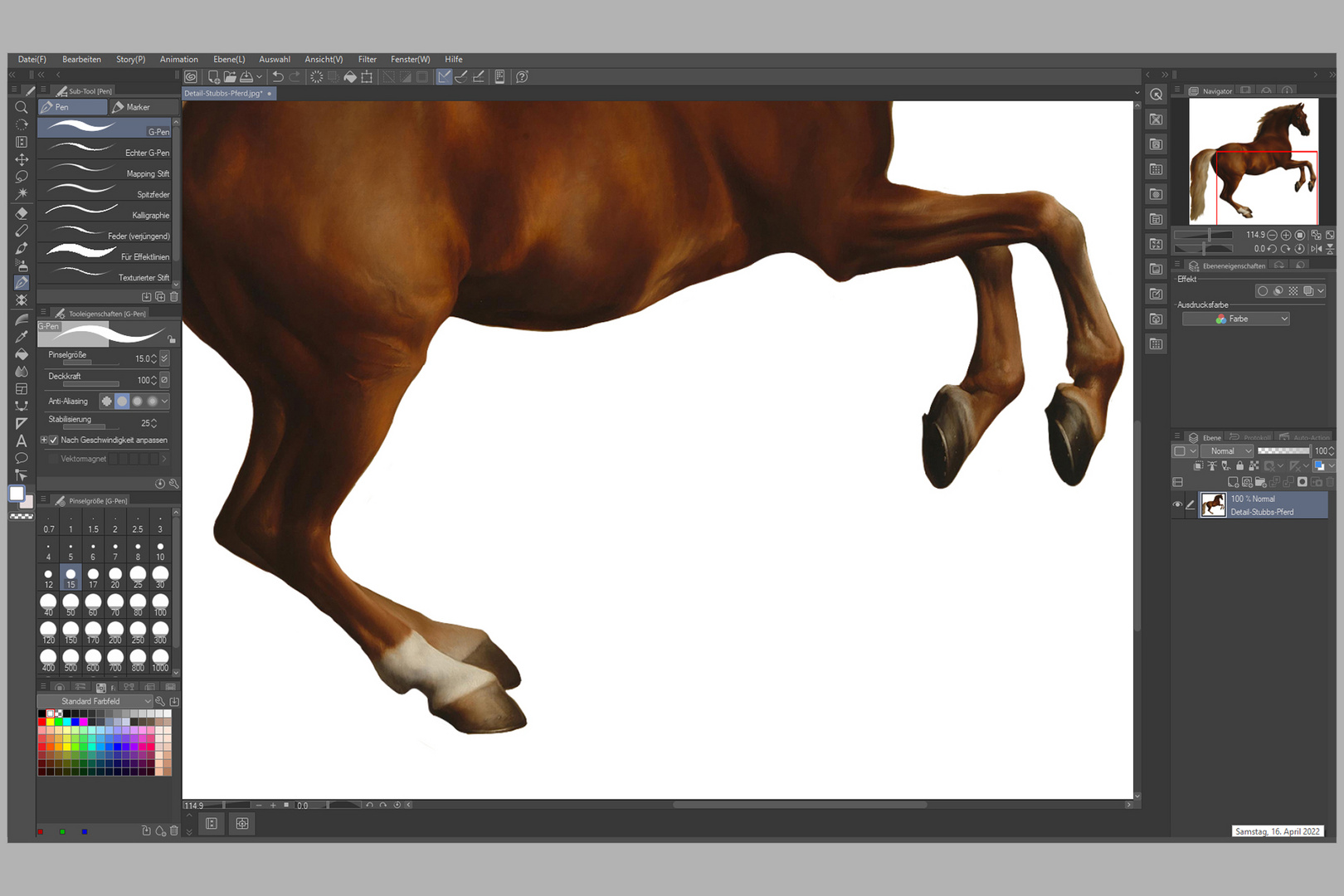Click Stabilisierung value field
This screenshot has height=896, width=1344.
tap(144, 423)
